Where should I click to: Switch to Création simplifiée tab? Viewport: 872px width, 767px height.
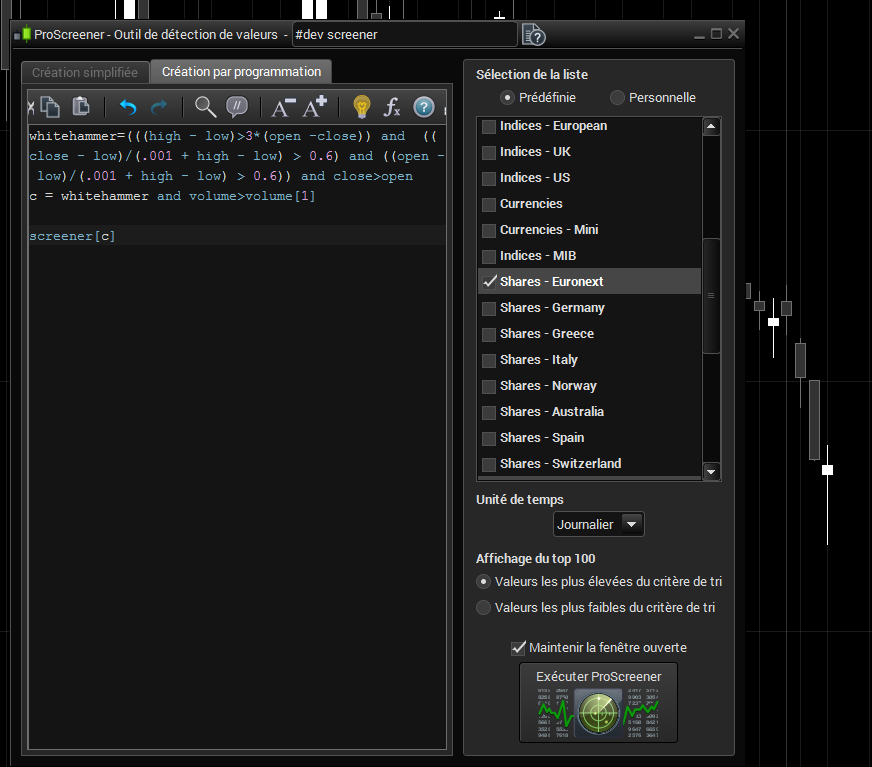pos(85,72)
